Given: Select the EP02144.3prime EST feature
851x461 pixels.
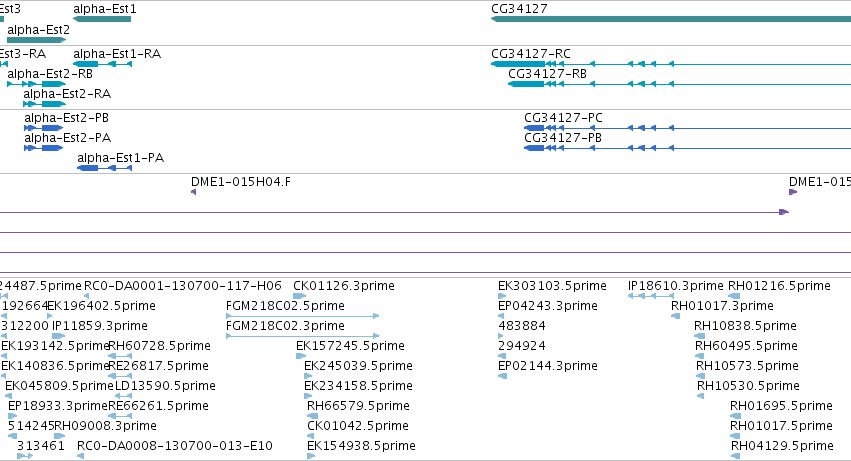Looking at the screenshot, I should (503, 376).
